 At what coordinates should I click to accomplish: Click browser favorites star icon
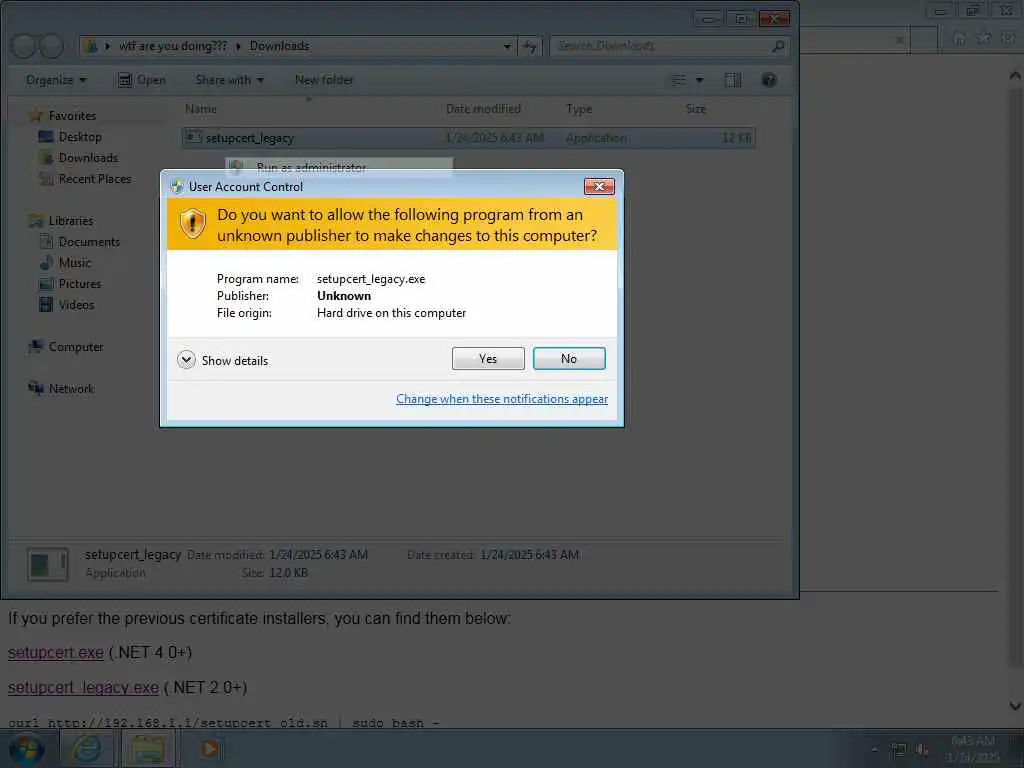pyautogui.click(x=984, y=38)
